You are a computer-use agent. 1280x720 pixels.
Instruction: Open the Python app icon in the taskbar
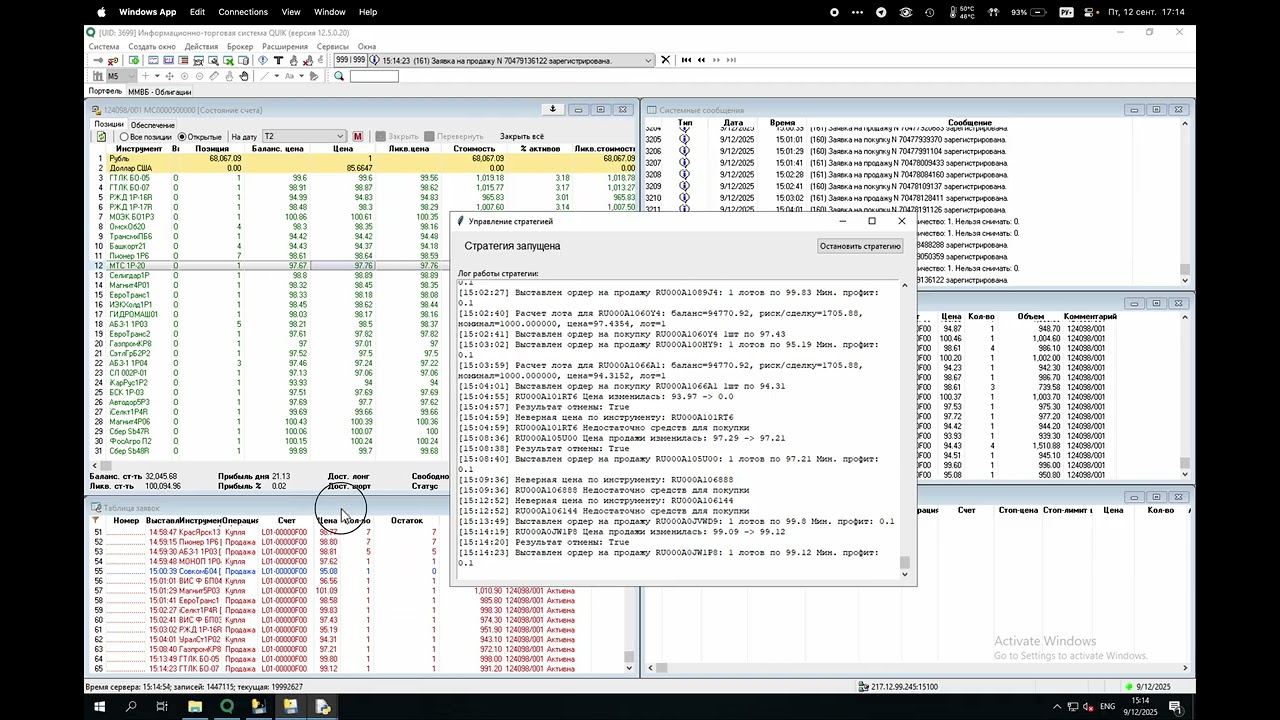pyautogui.click(x=322, y=706)
